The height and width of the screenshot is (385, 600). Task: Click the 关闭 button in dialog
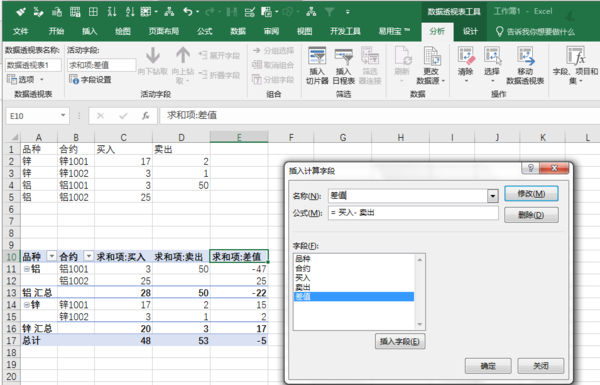pos(541,366)
